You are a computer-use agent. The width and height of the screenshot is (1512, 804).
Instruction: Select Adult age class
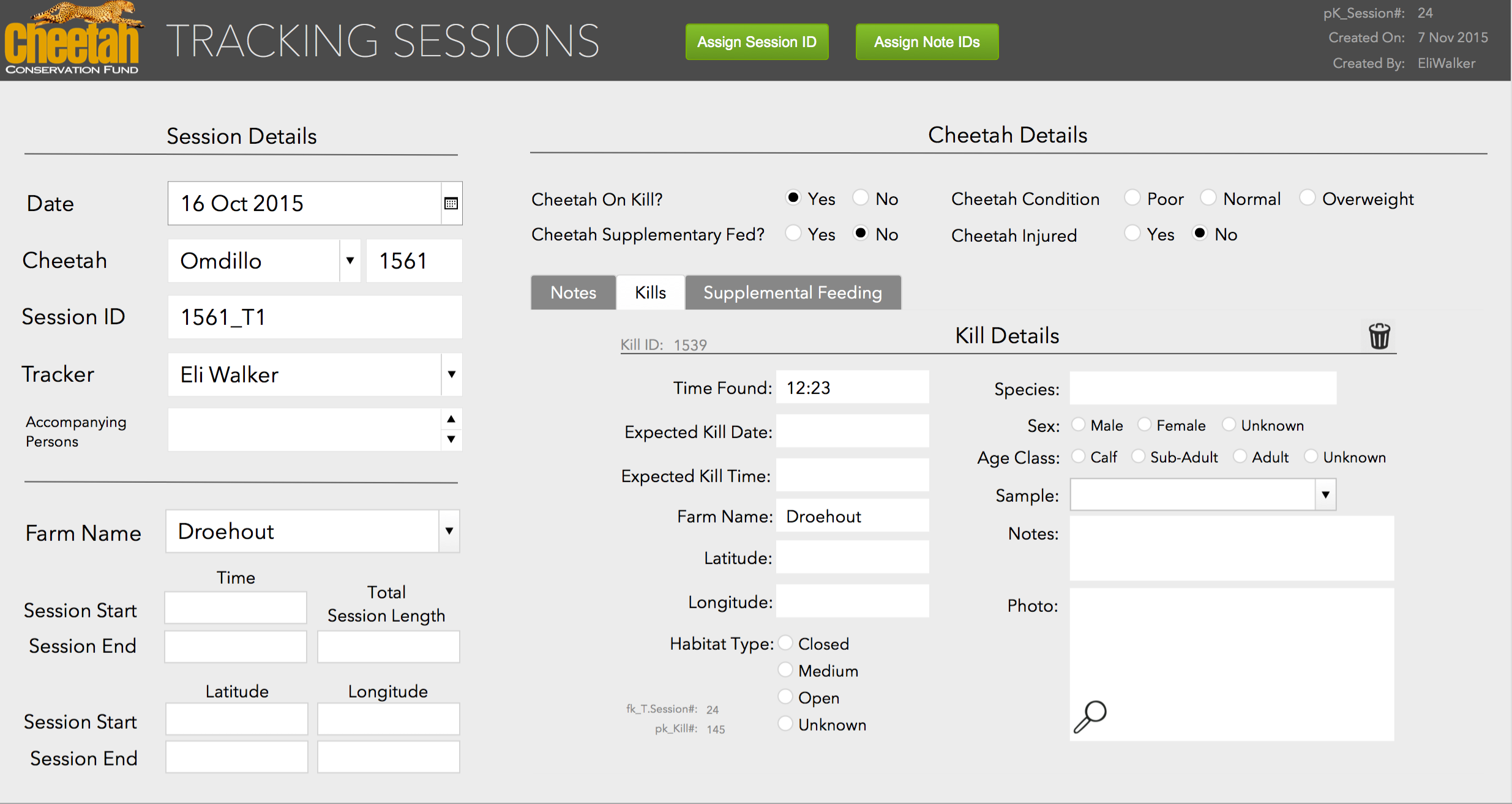[x=1240, y=456]
